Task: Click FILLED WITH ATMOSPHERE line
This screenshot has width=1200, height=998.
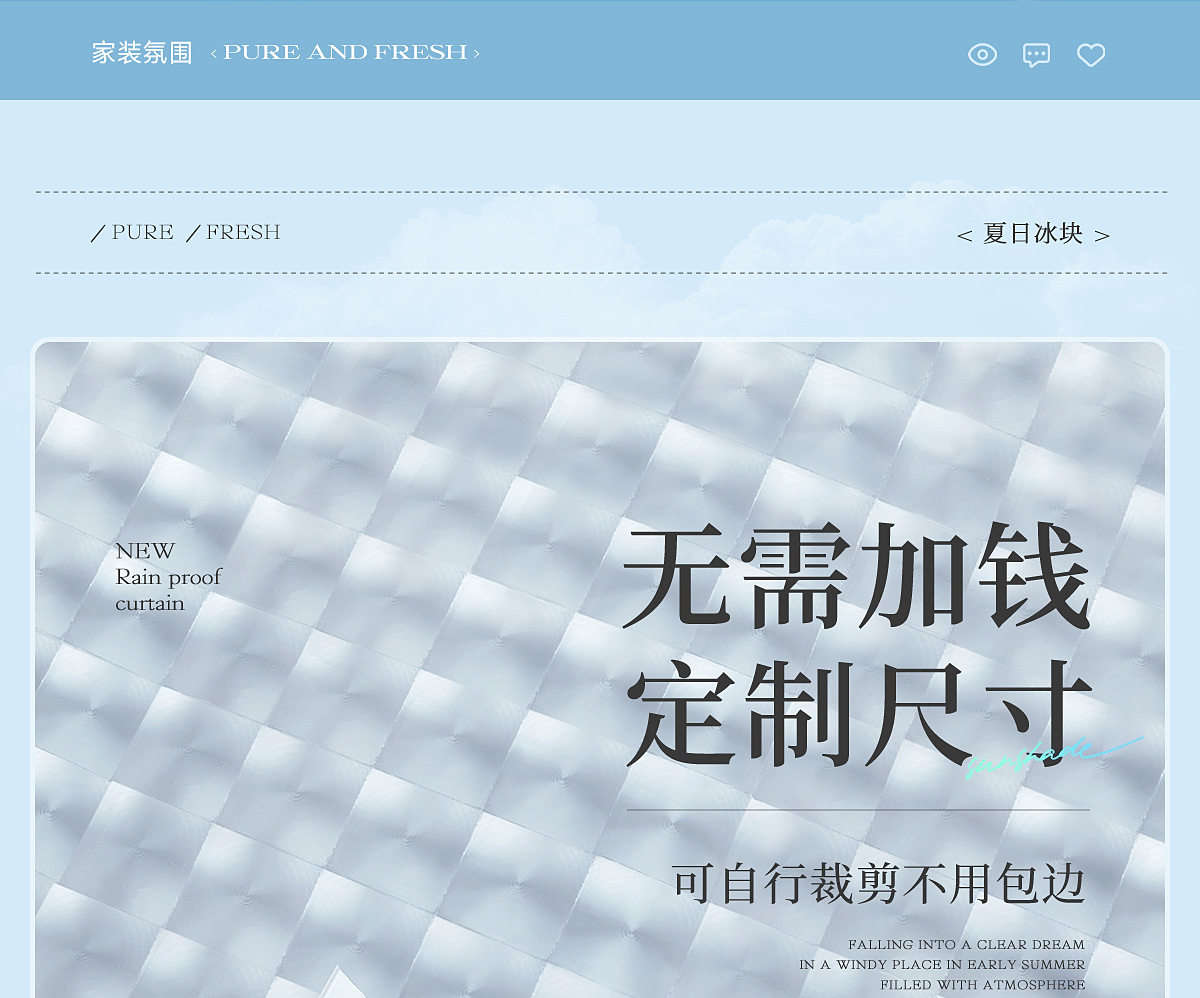Action: point(983,984)
